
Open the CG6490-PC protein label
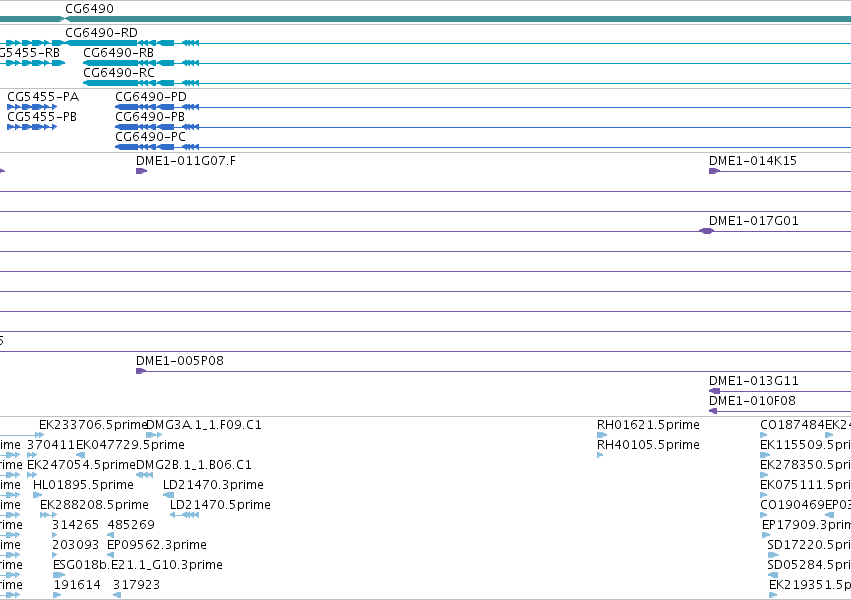point(150,137)
